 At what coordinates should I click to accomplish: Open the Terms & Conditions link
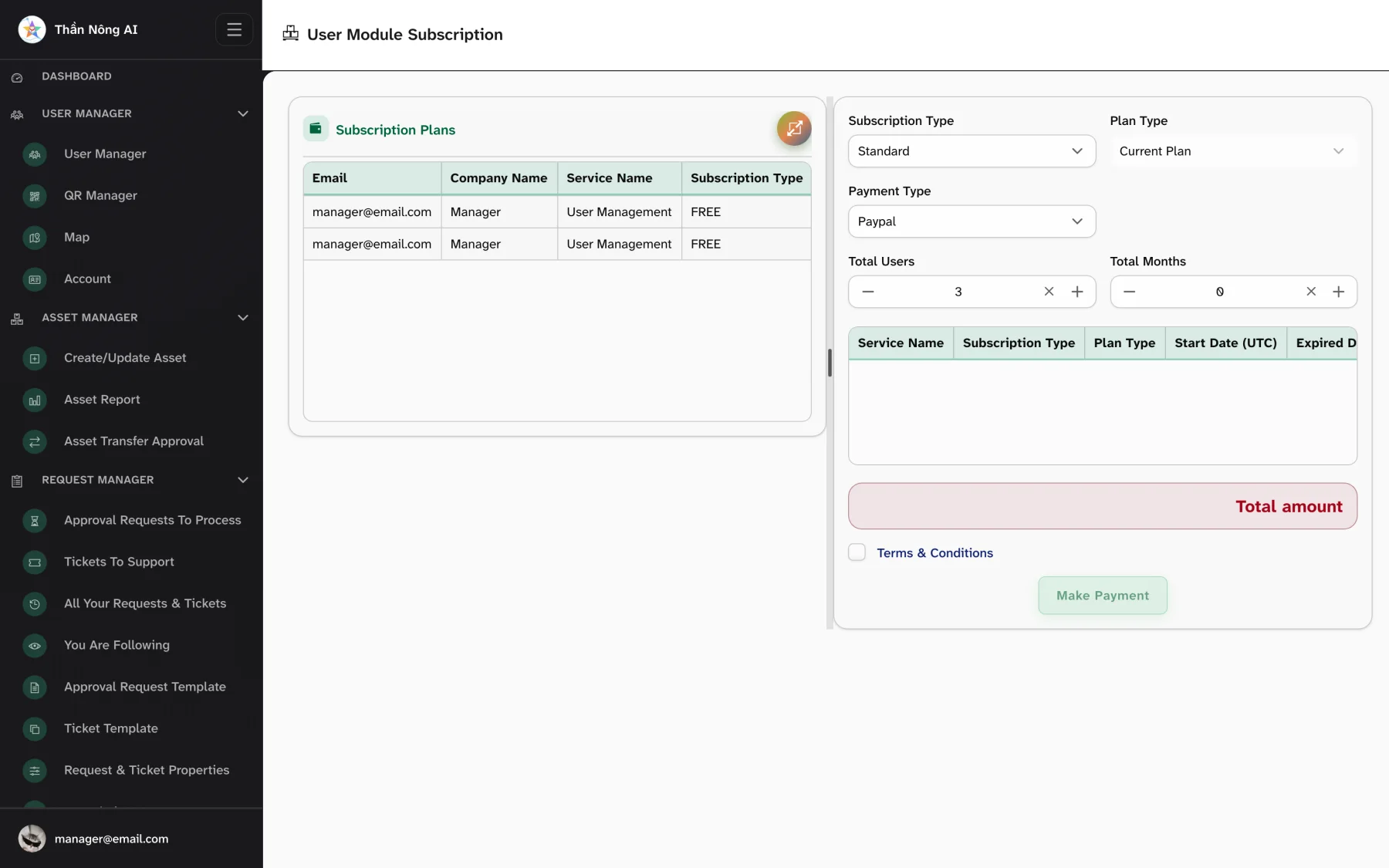click(934, 553)
